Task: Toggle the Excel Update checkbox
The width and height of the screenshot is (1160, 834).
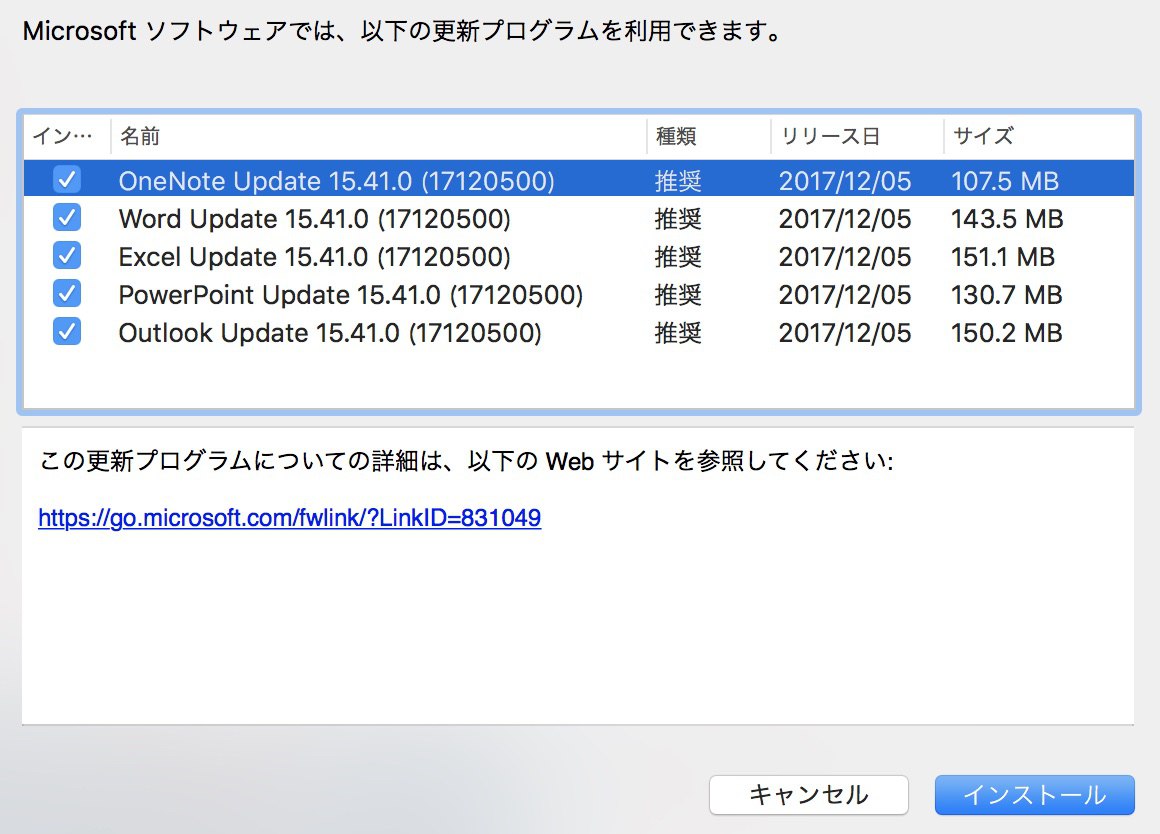Action: pos(67,255)
